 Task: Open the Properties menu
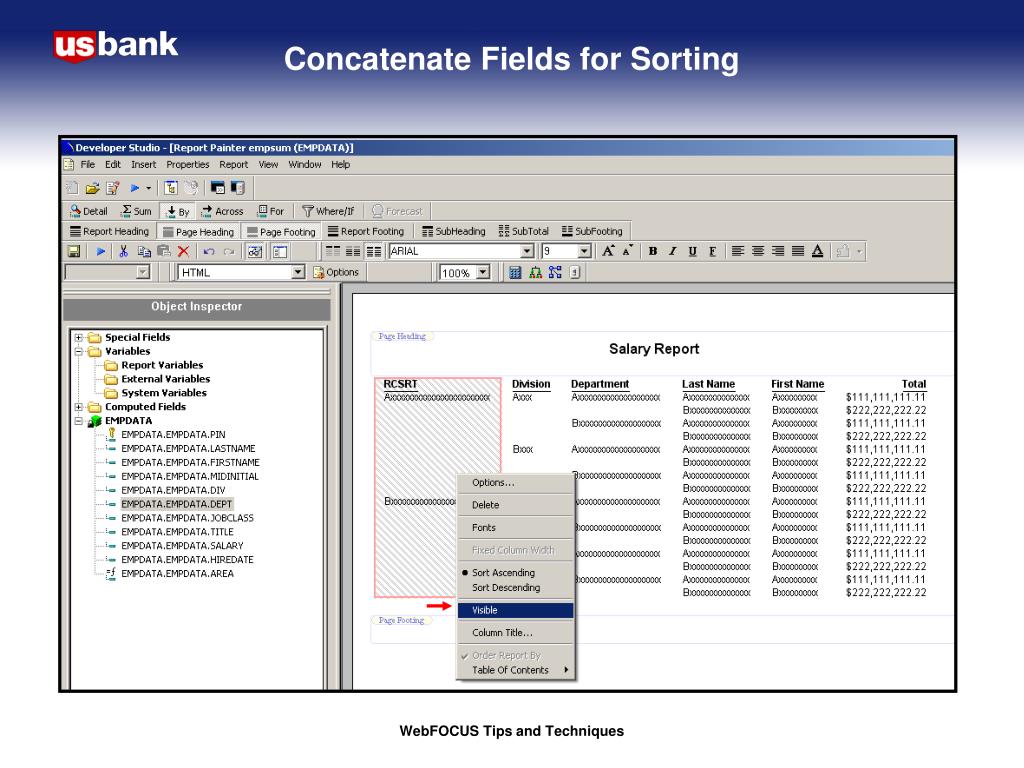pyautogui.click(x=187, y=165)
